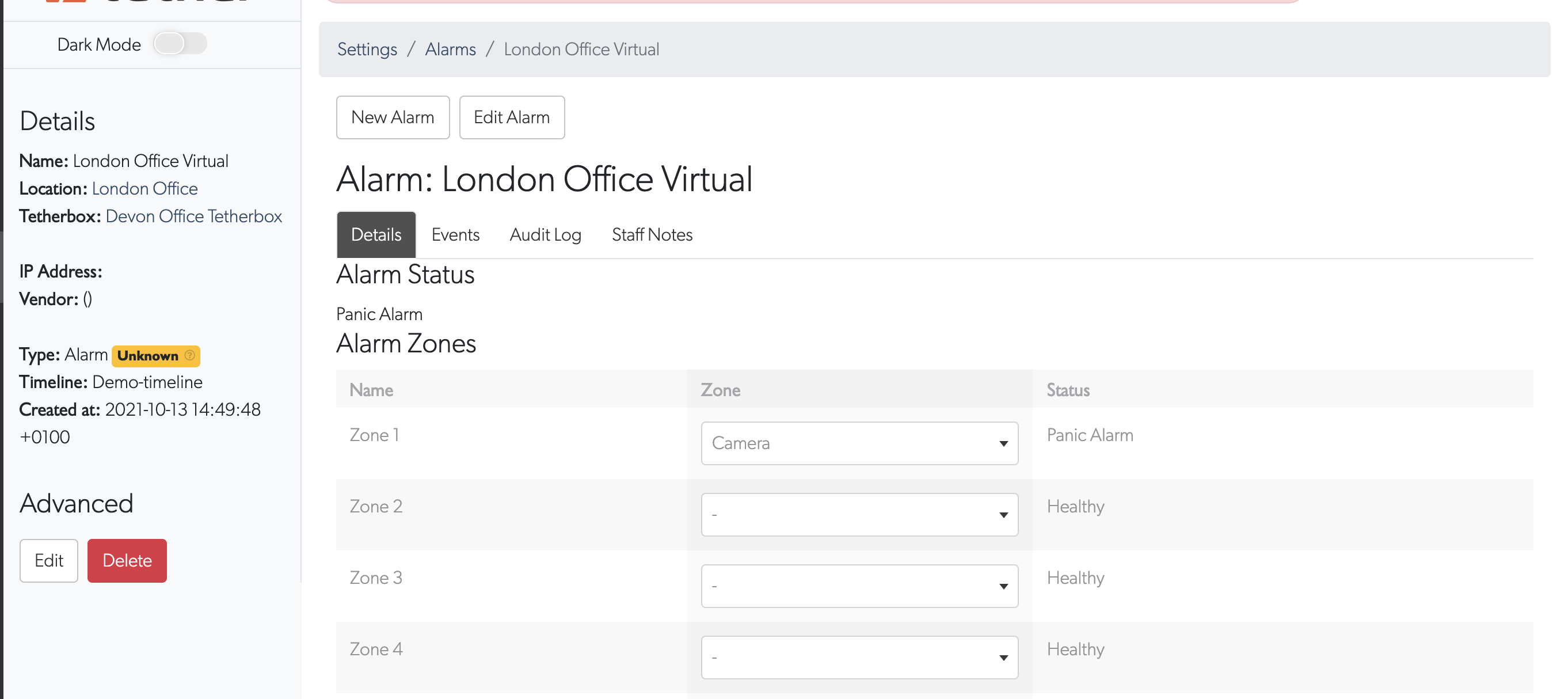The image size is (1568, 699).
Task: View the Staff Notes tab
Action: (x=652, y=234)
